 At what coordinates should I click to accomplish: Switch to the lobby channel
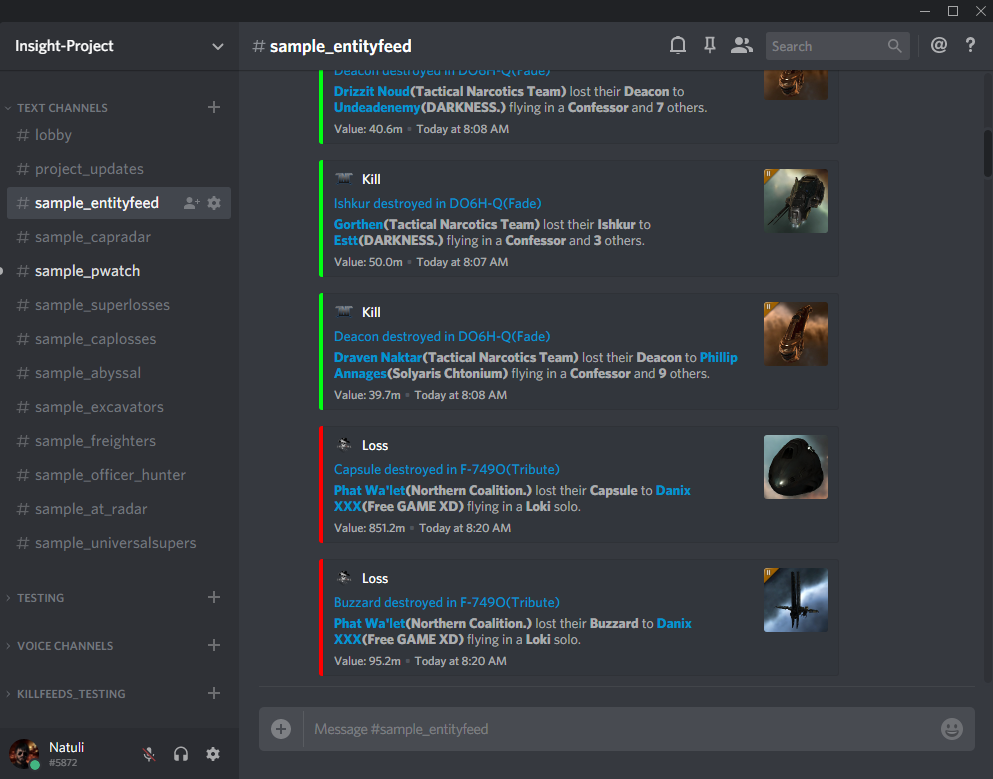(118, 135)
